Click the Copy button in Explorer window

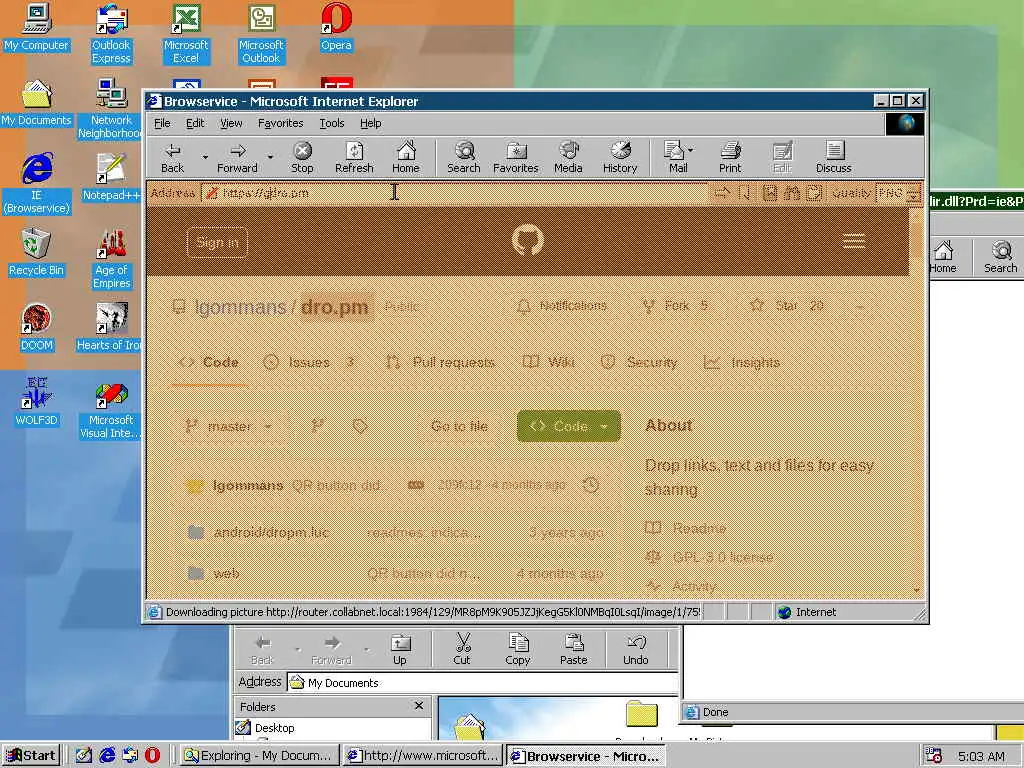517,649
